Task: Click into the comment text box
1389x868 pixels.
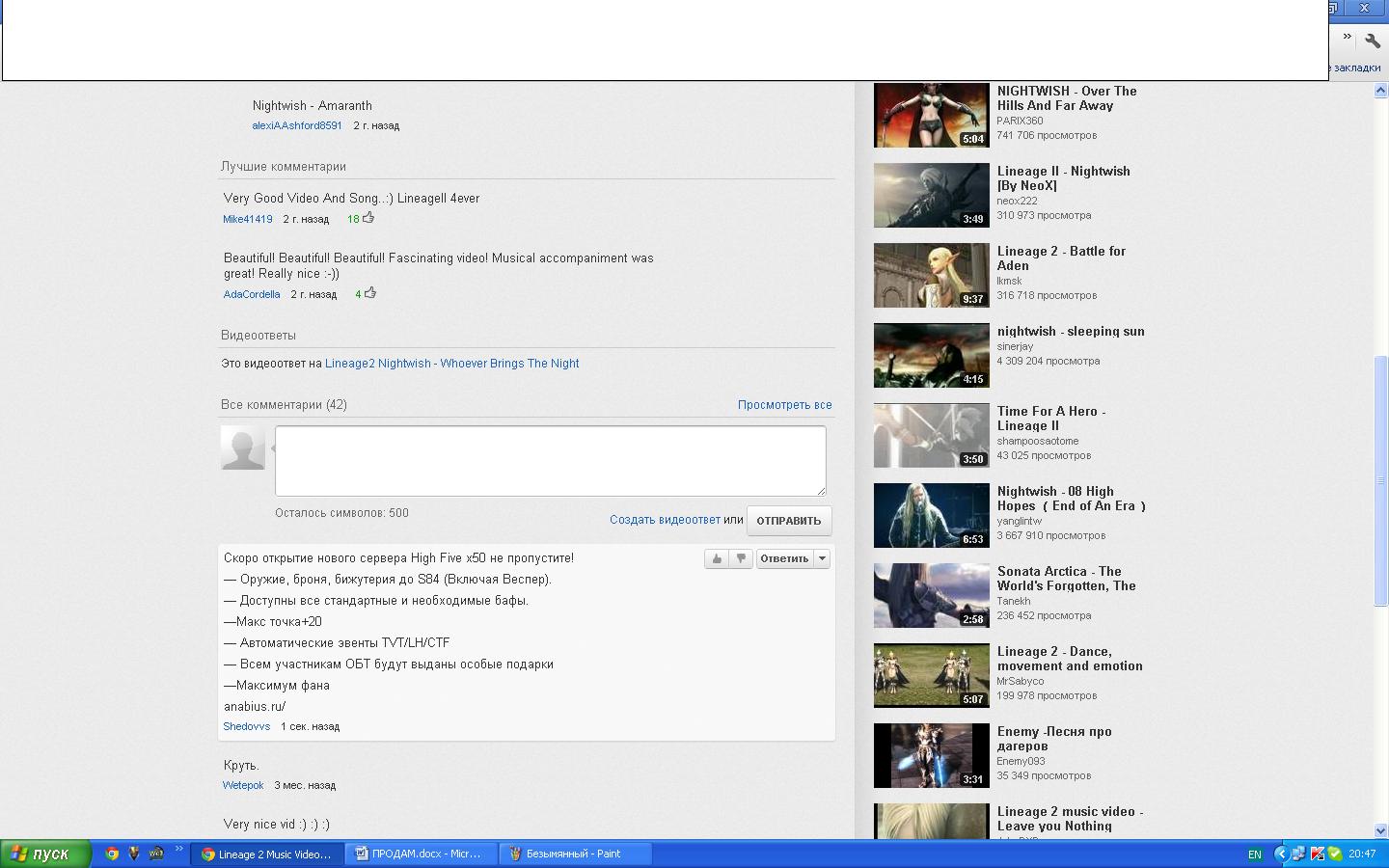Action: [x=551, y=461]
